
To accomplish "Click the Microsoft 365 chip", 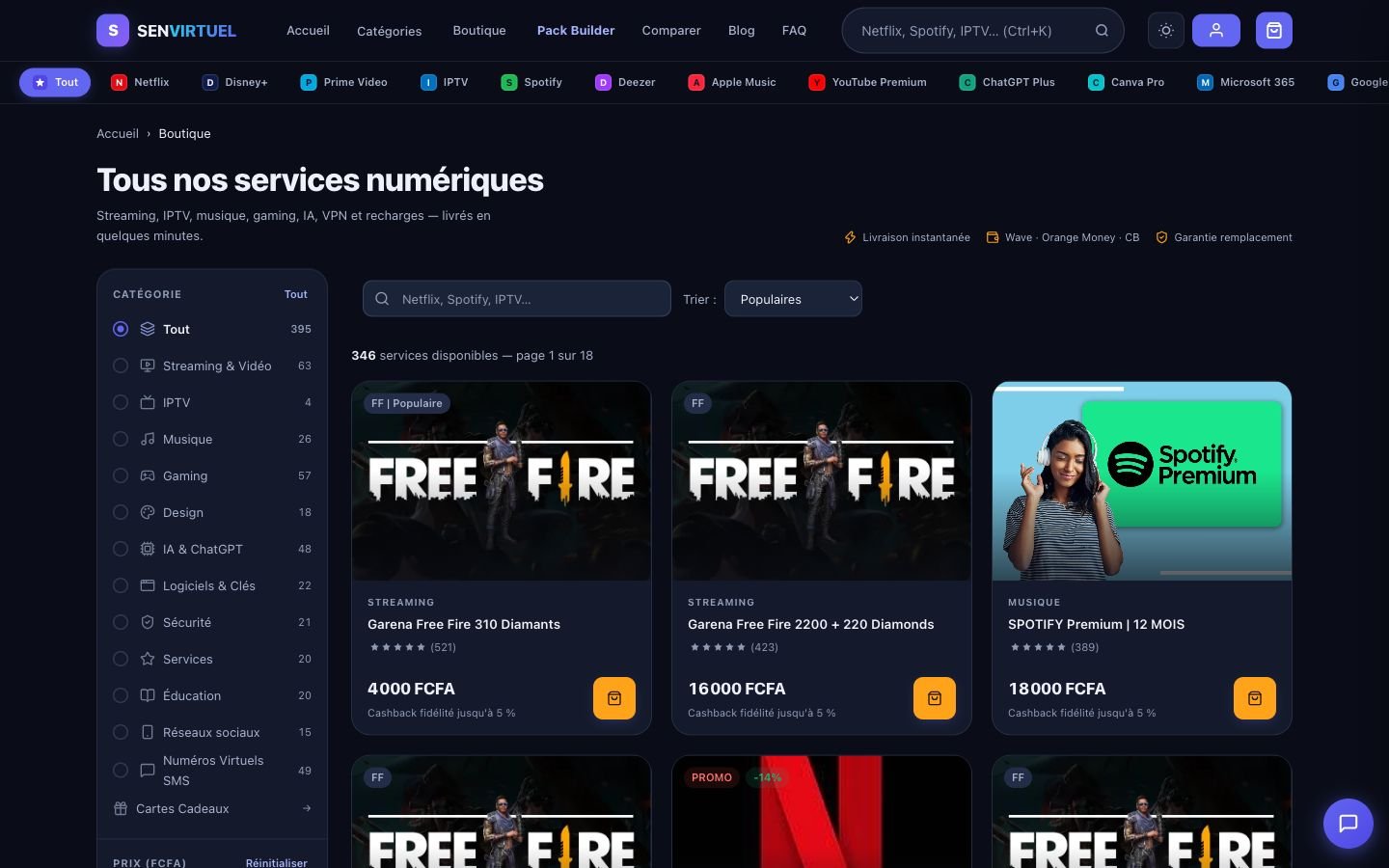I will tap(1246, 83).
